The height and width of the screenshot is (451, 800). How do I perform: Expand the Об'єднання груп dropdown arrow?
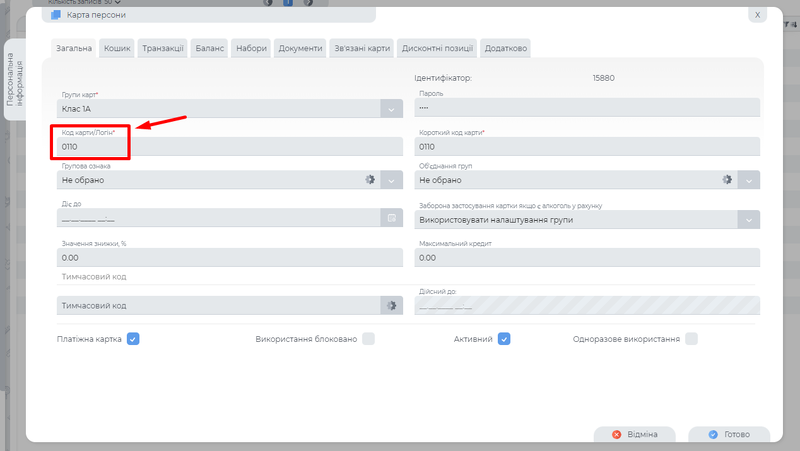tap(748, 180)
